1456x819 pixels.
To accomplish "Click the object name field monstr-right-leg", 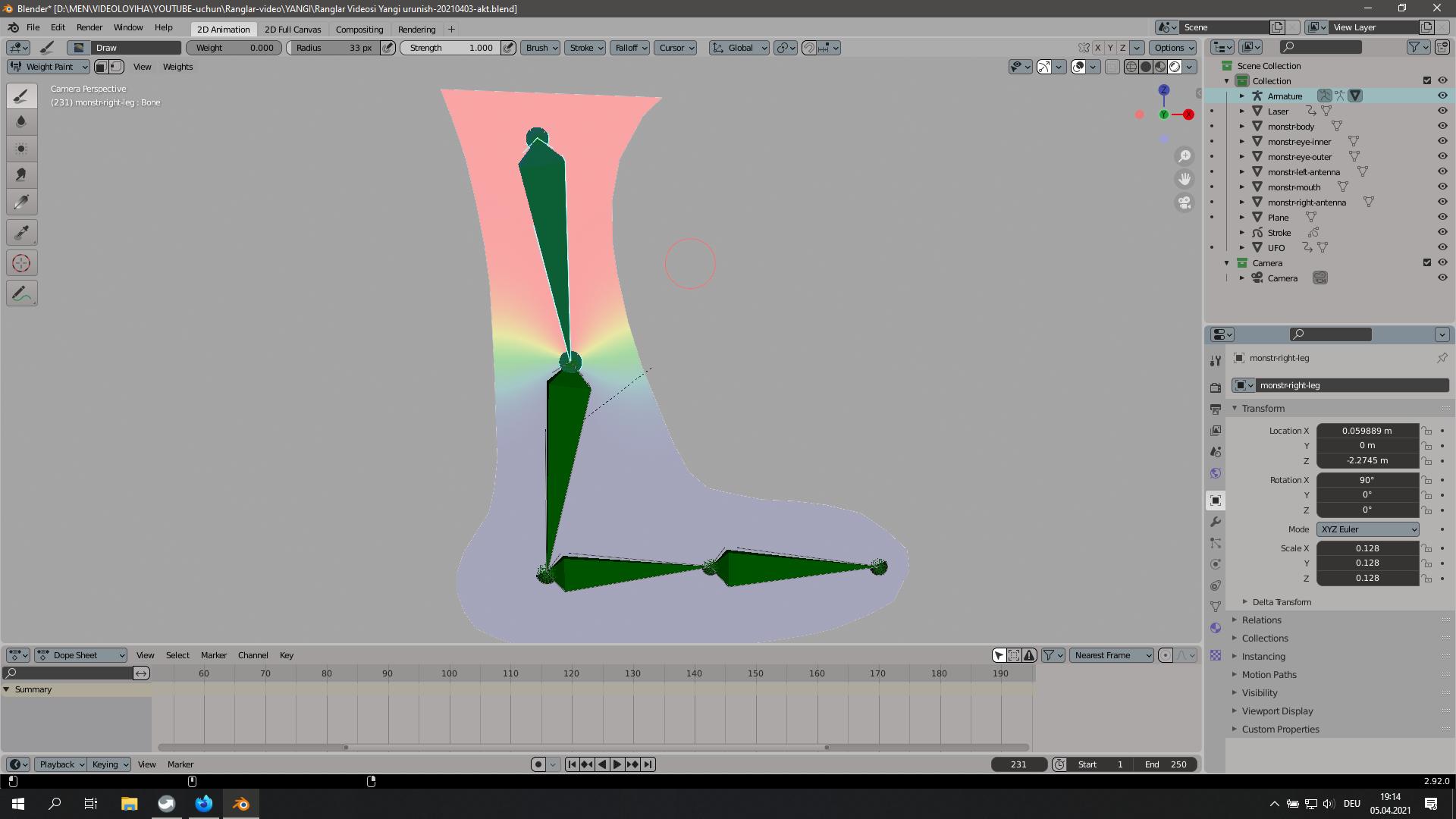I will click(1351, 385).
